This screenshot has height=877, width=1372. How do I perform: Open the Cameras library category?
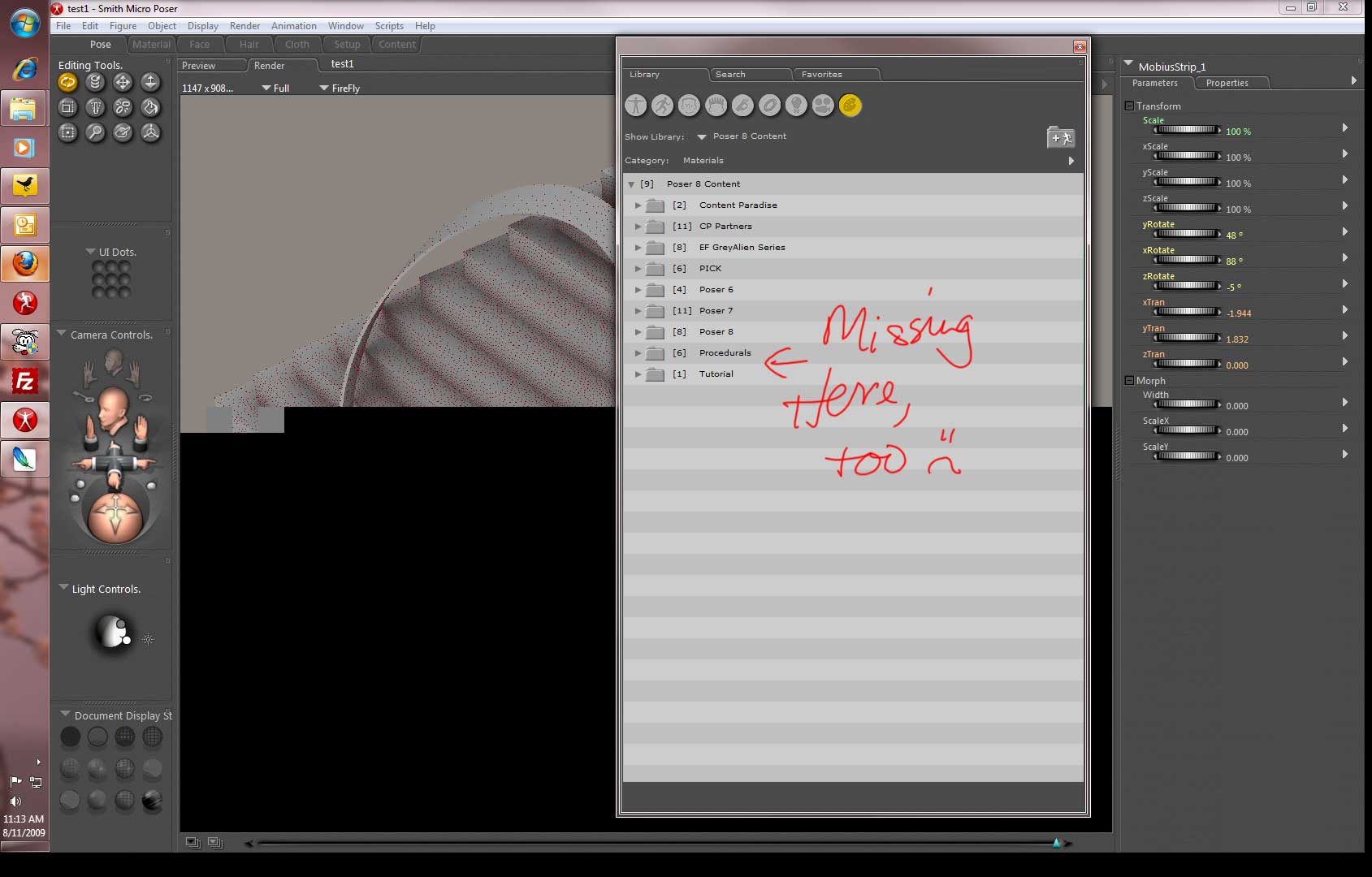(x=823, y=106)
